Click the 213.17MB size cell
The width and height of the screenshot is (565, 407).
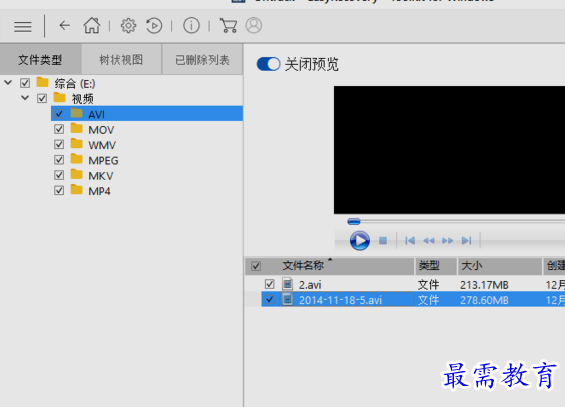pyautogui.click(x=484, y=285)
